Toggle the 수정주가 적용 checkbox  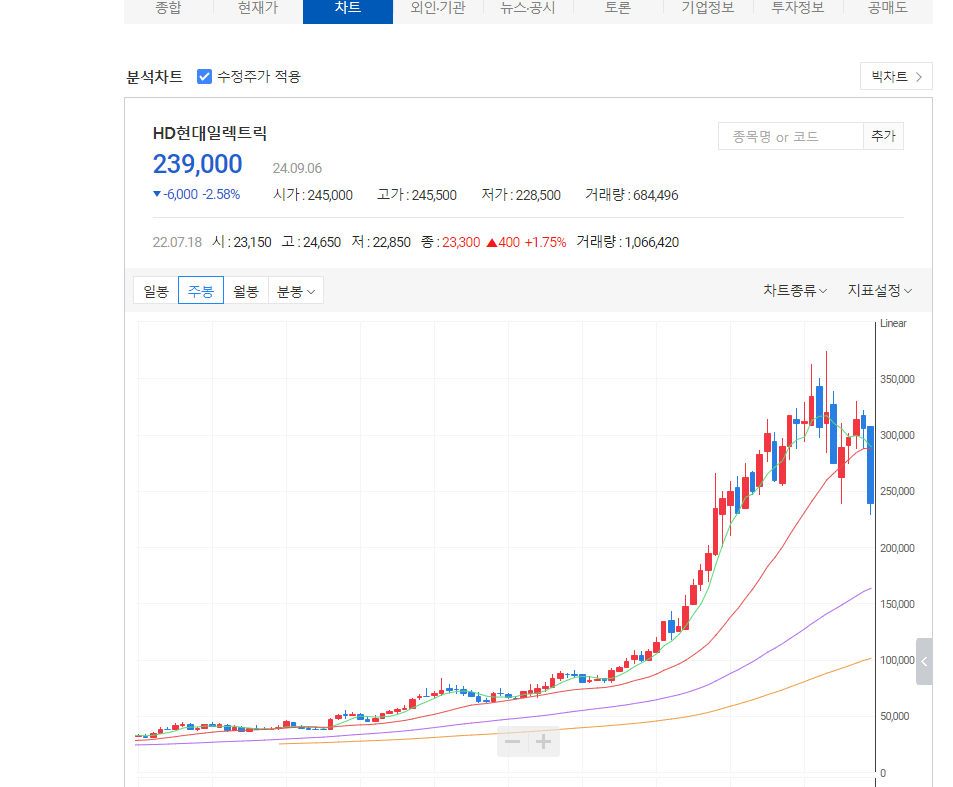(x=205, y=76)
